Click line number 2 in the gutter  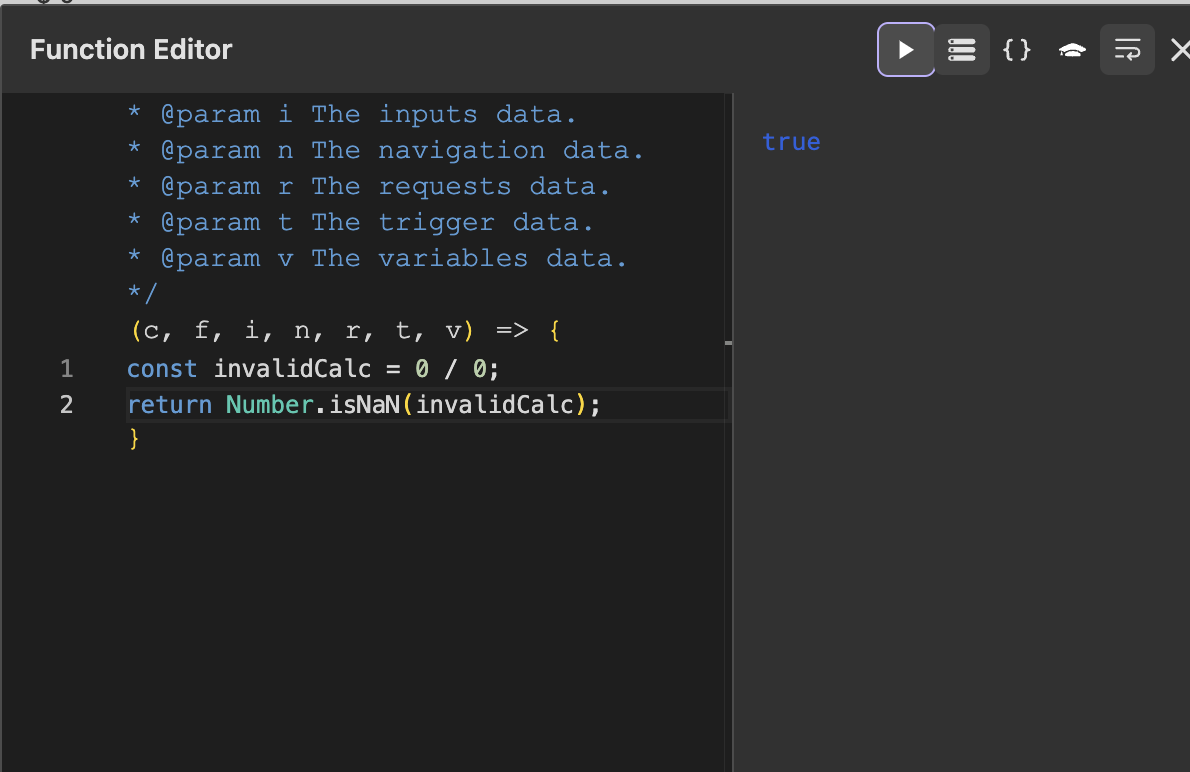[x=67, y=405]
